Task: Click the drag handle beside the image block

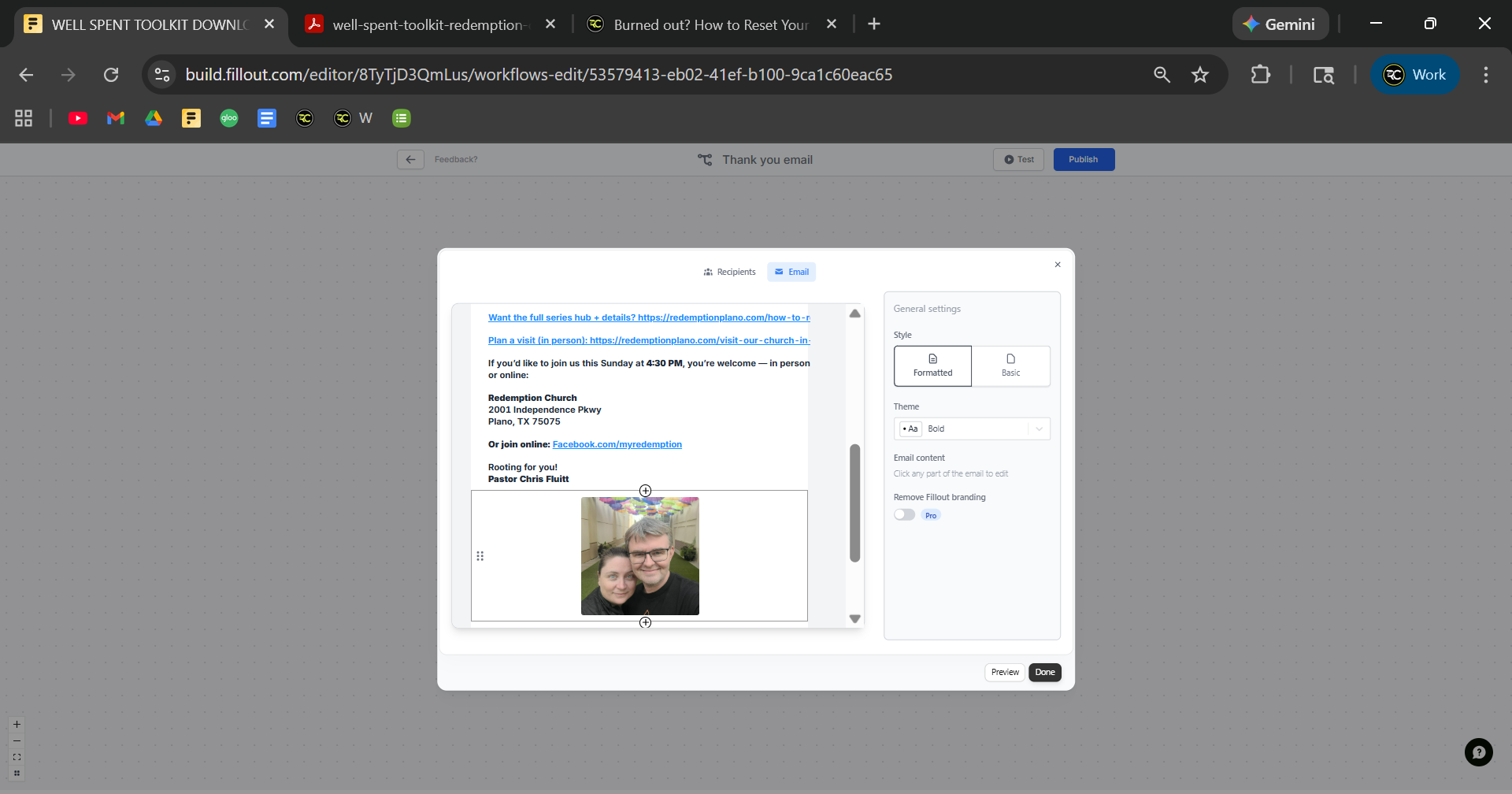Action: pos(480,556)
